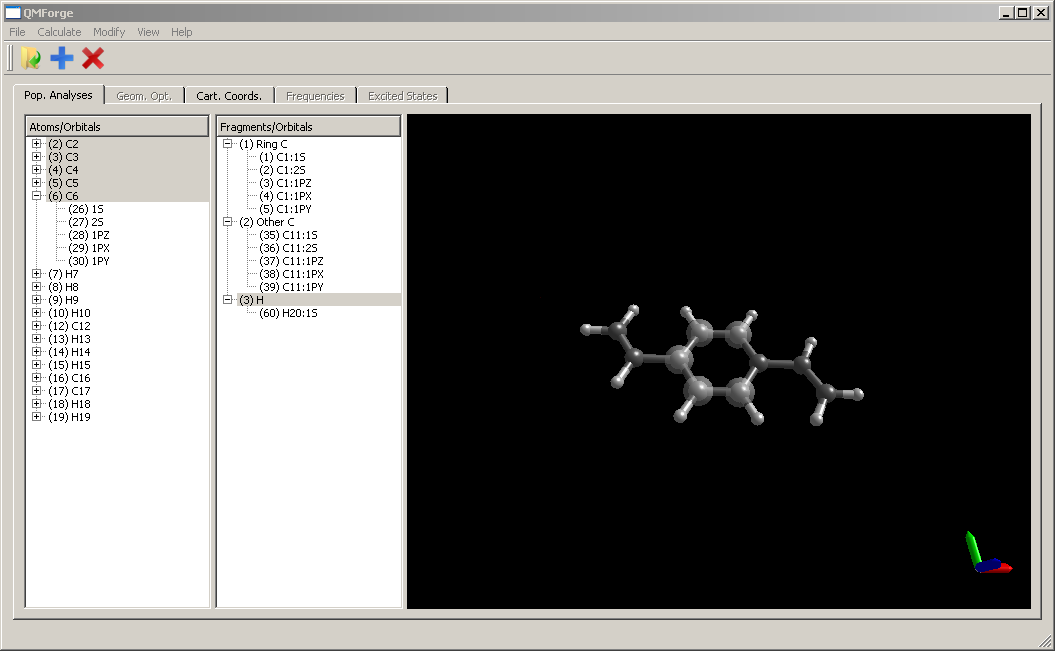Collapse the (3) H fragment node
The height and width of the screenshot is (651, 1055).
[x=228, y=300]
